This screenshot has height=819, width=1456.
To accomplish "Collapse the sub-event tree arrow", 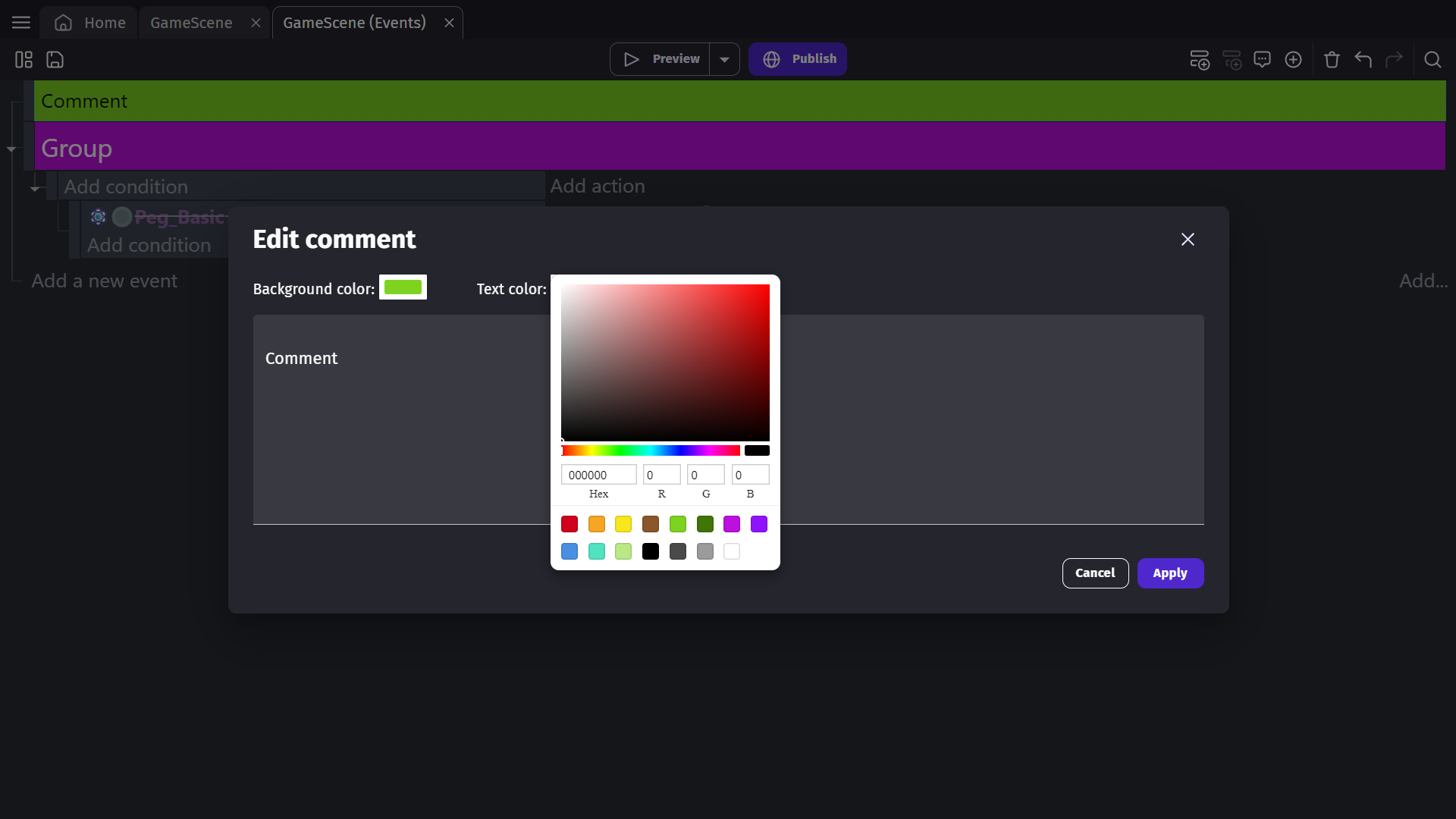I will point(35,188).
